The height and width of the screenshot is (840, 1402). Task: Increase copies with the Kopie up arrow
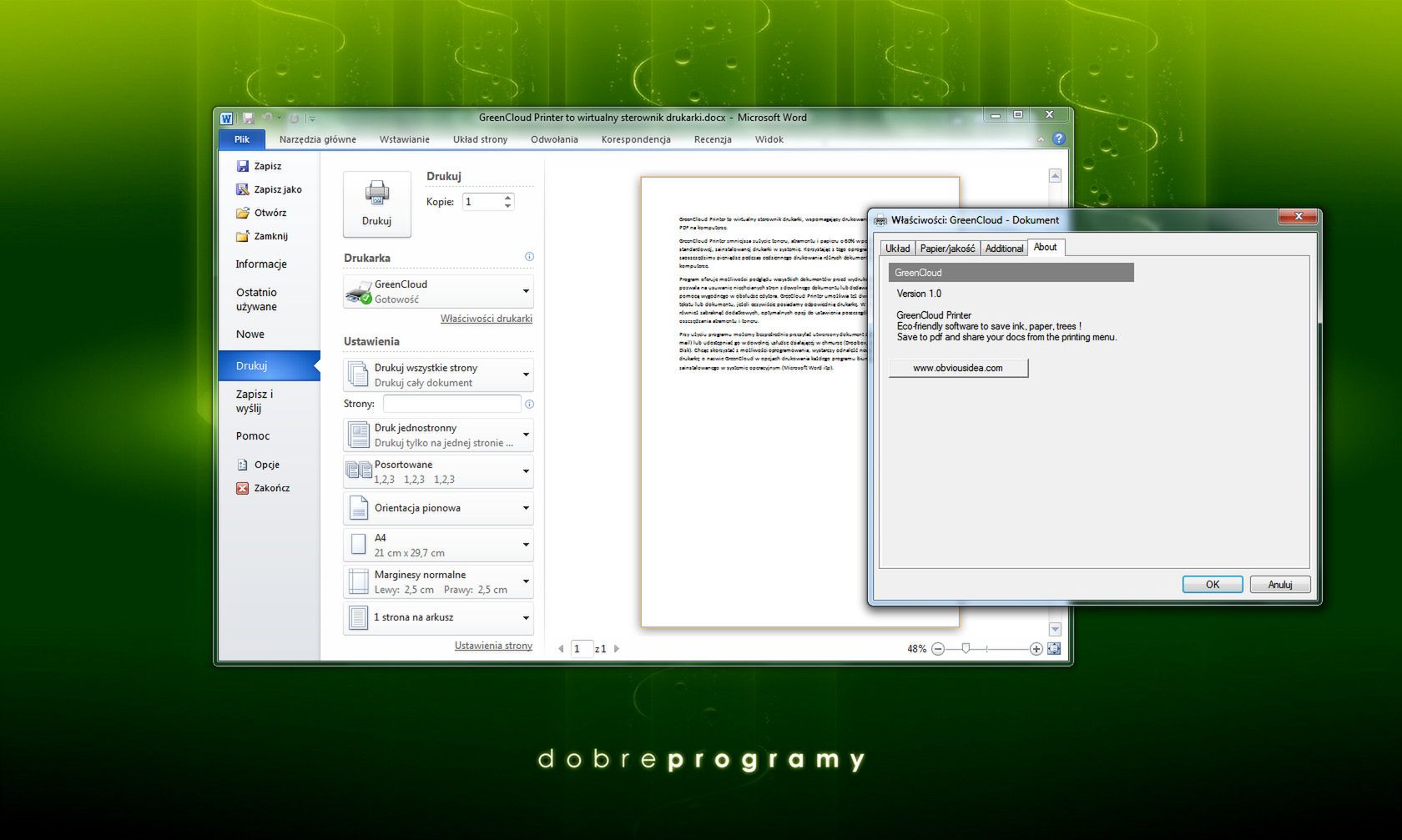click(x=507, y=198)
